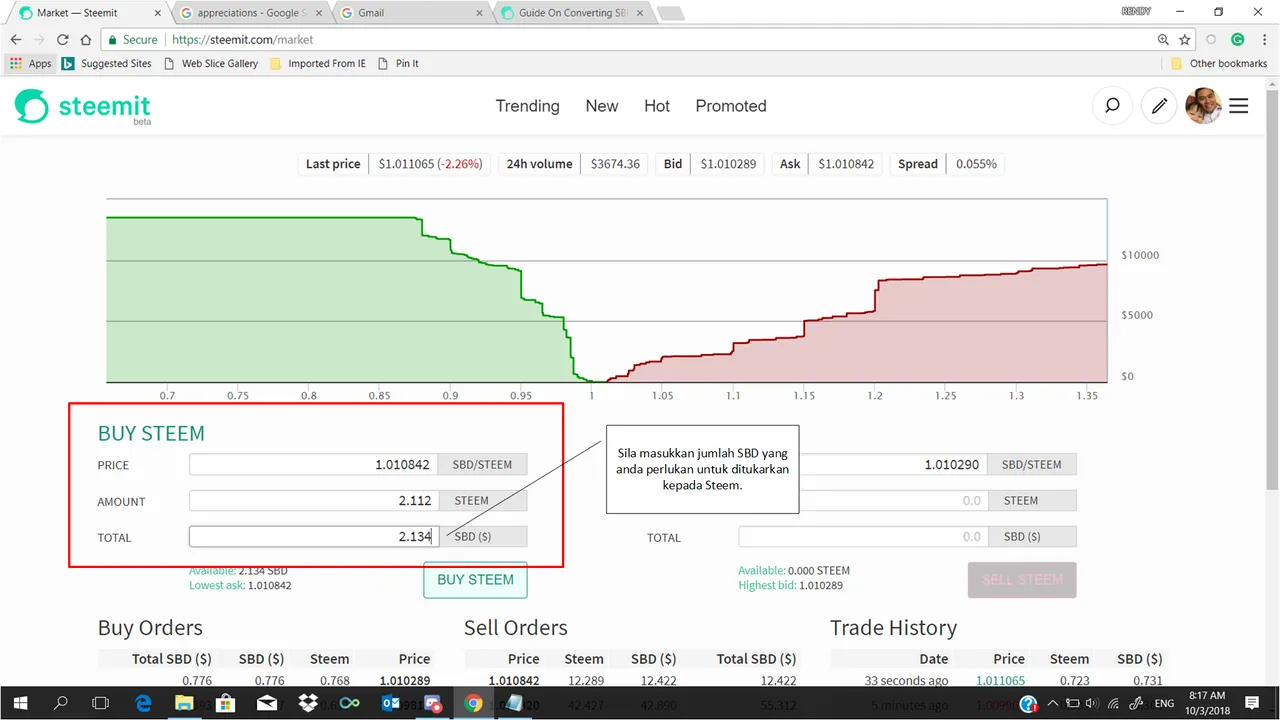Open the Windows notification center
This screenshot has width=1280, height=720.
coord(1252,703)
